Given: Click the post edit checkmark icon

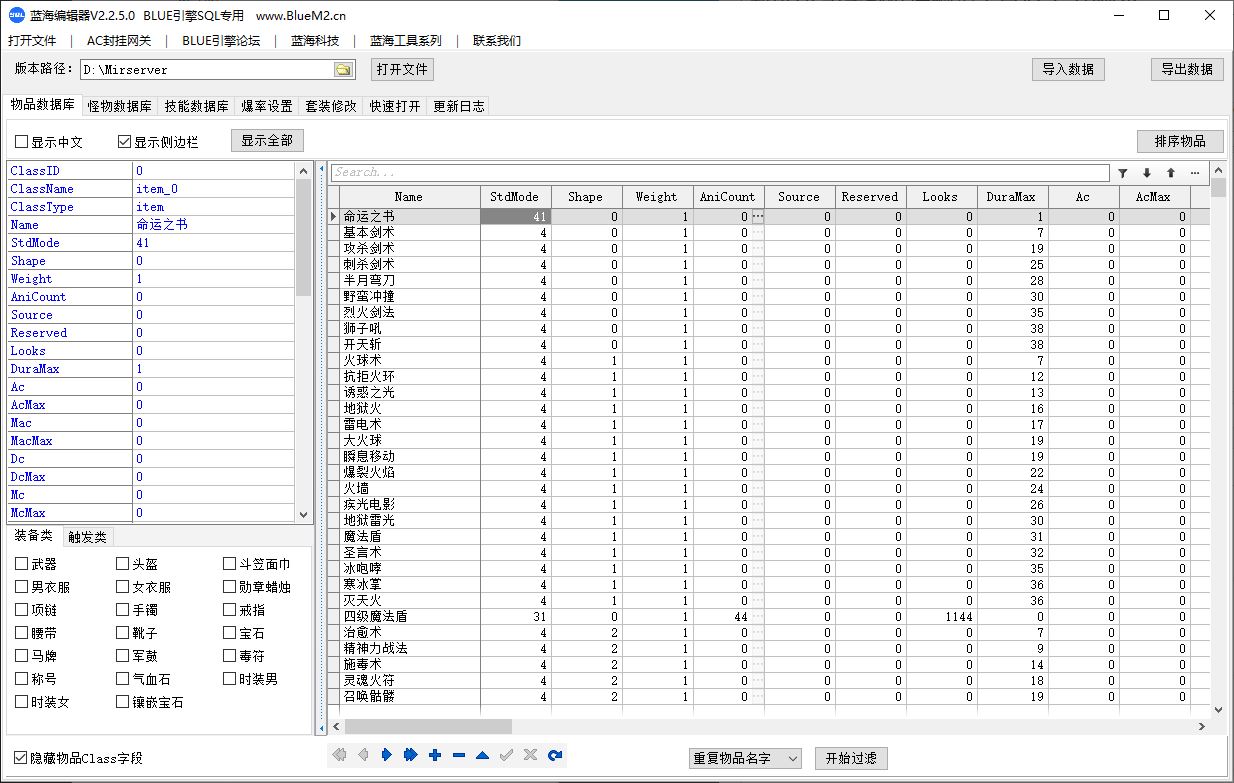Looking at the screenshot, I should click(x=507, y=755).
